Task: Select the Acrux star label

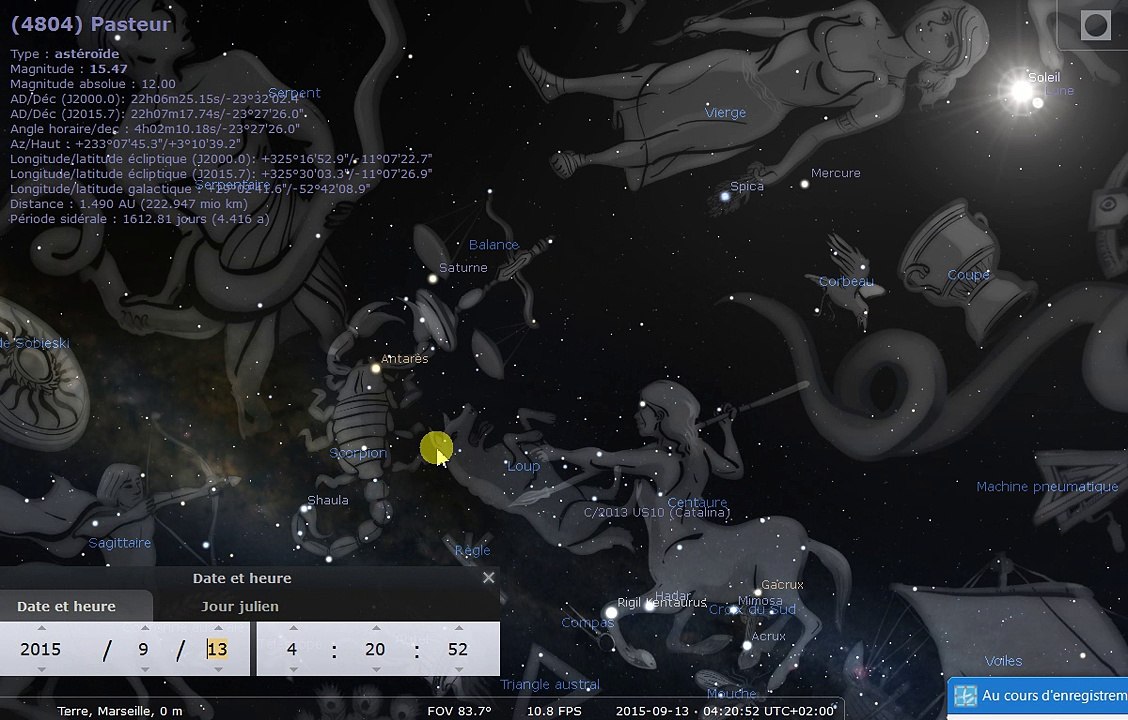Action: point(768,636)
